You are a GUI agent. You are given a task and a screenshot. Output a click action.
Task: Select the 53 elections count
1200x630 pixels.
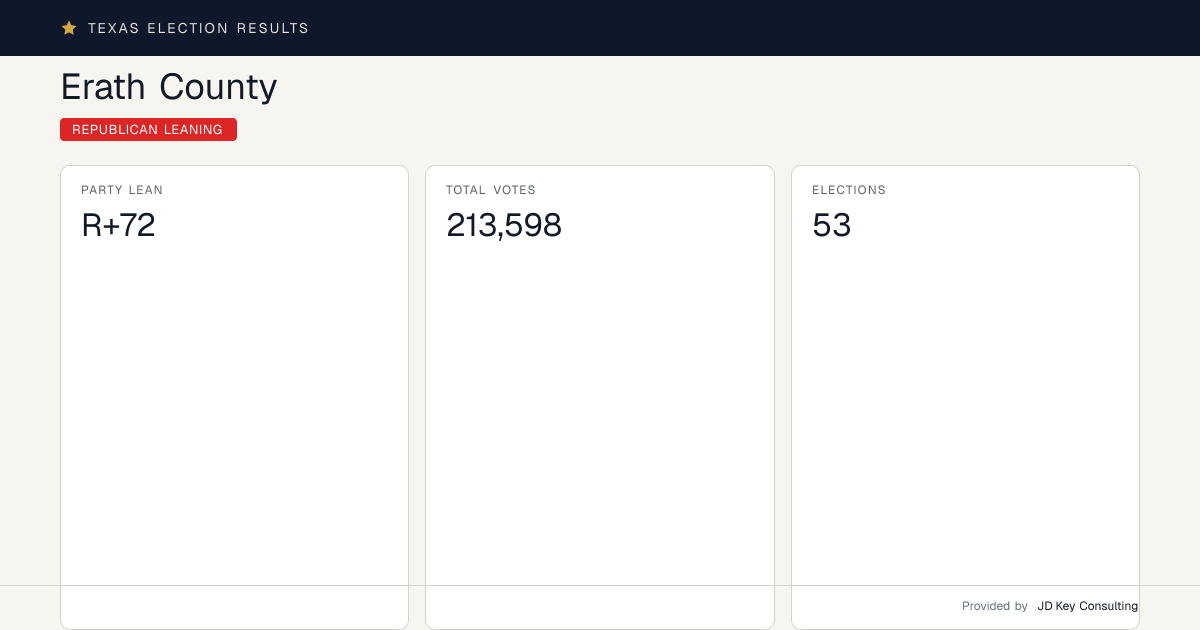tap(831, 225)
